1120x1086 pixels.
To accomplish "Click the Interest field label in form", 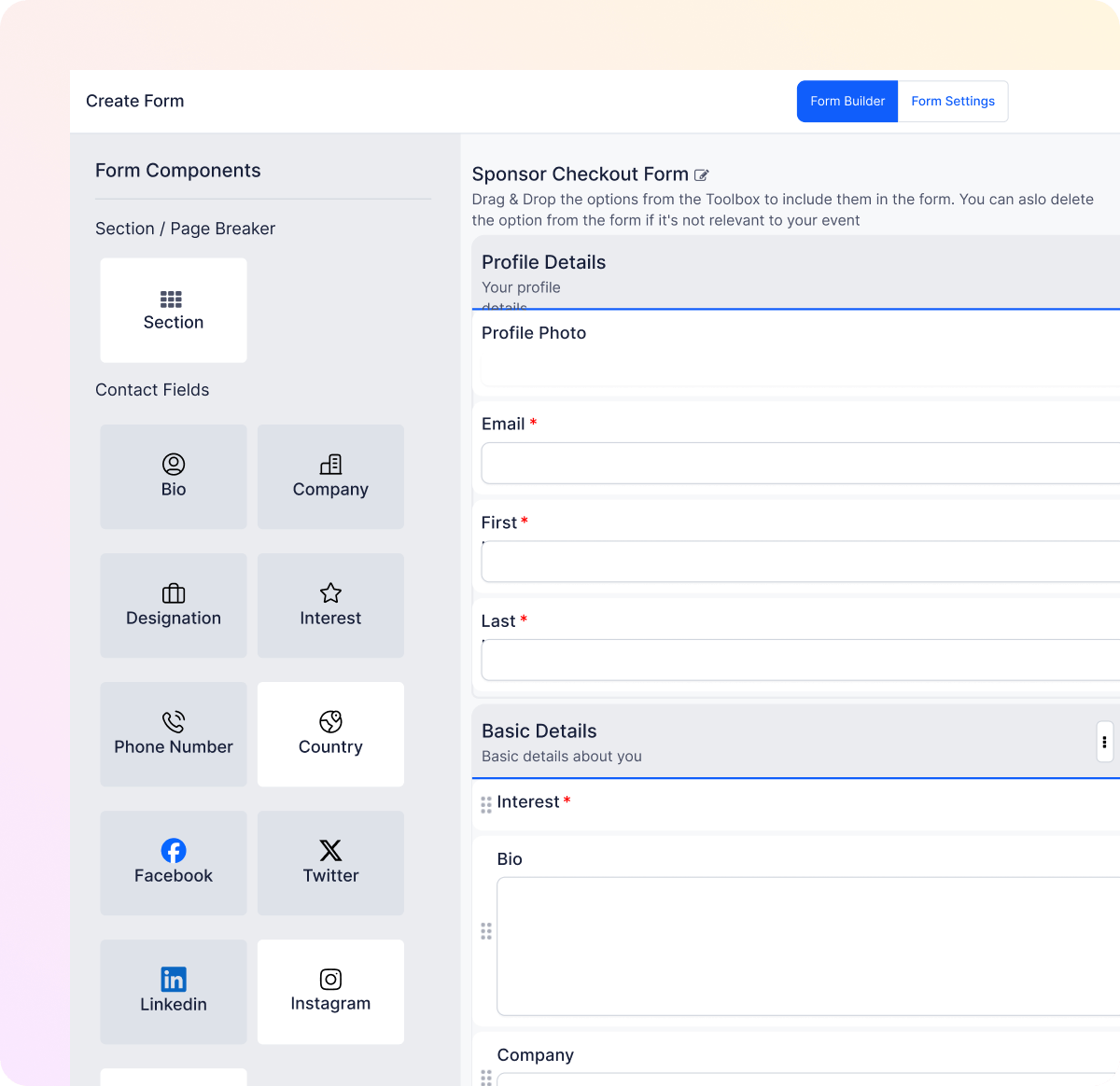I will tap(528, 802).
